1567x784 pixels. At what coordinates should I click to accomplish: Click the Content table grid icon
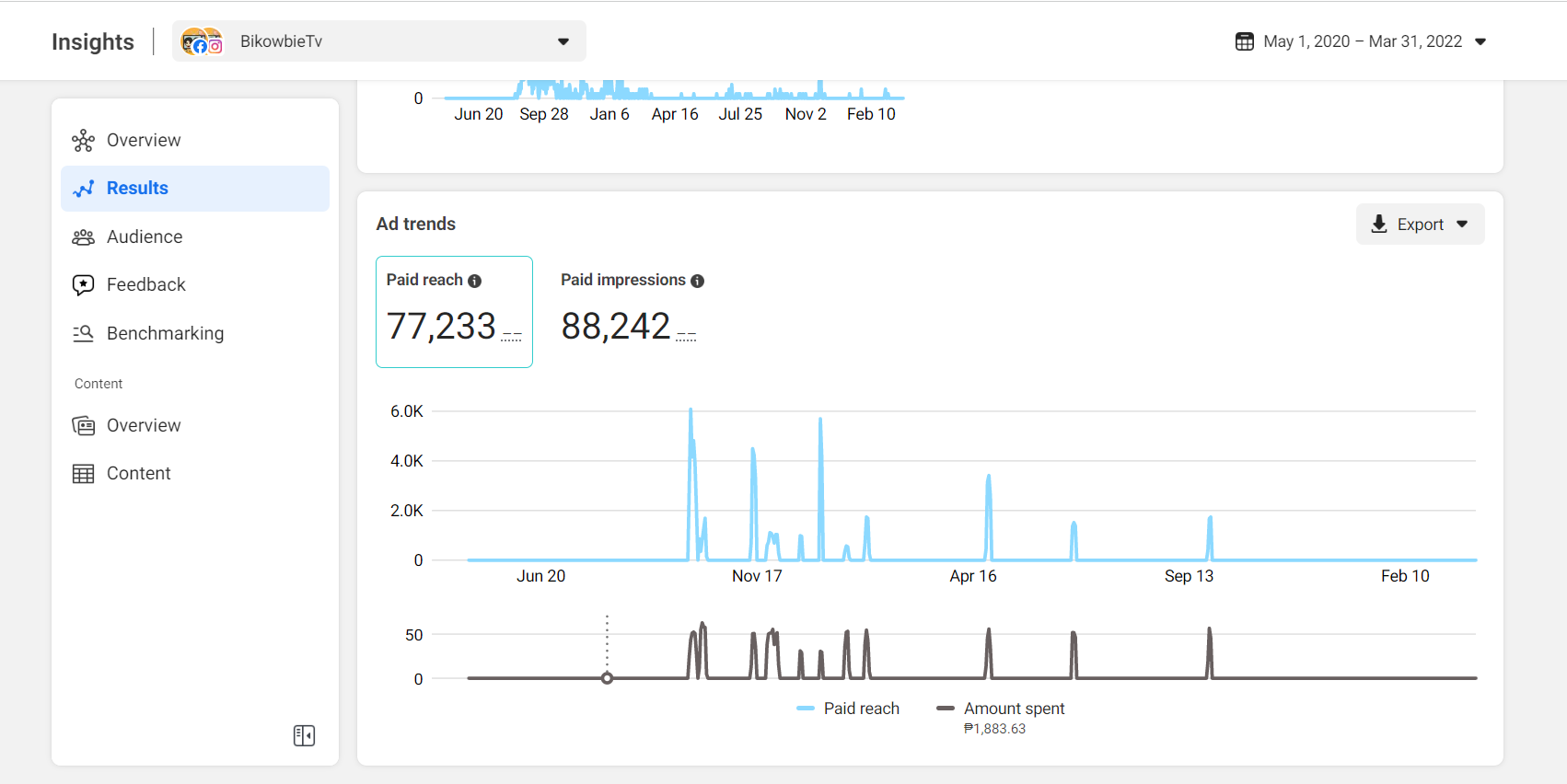pyautogui.click(x=83, y=474)
